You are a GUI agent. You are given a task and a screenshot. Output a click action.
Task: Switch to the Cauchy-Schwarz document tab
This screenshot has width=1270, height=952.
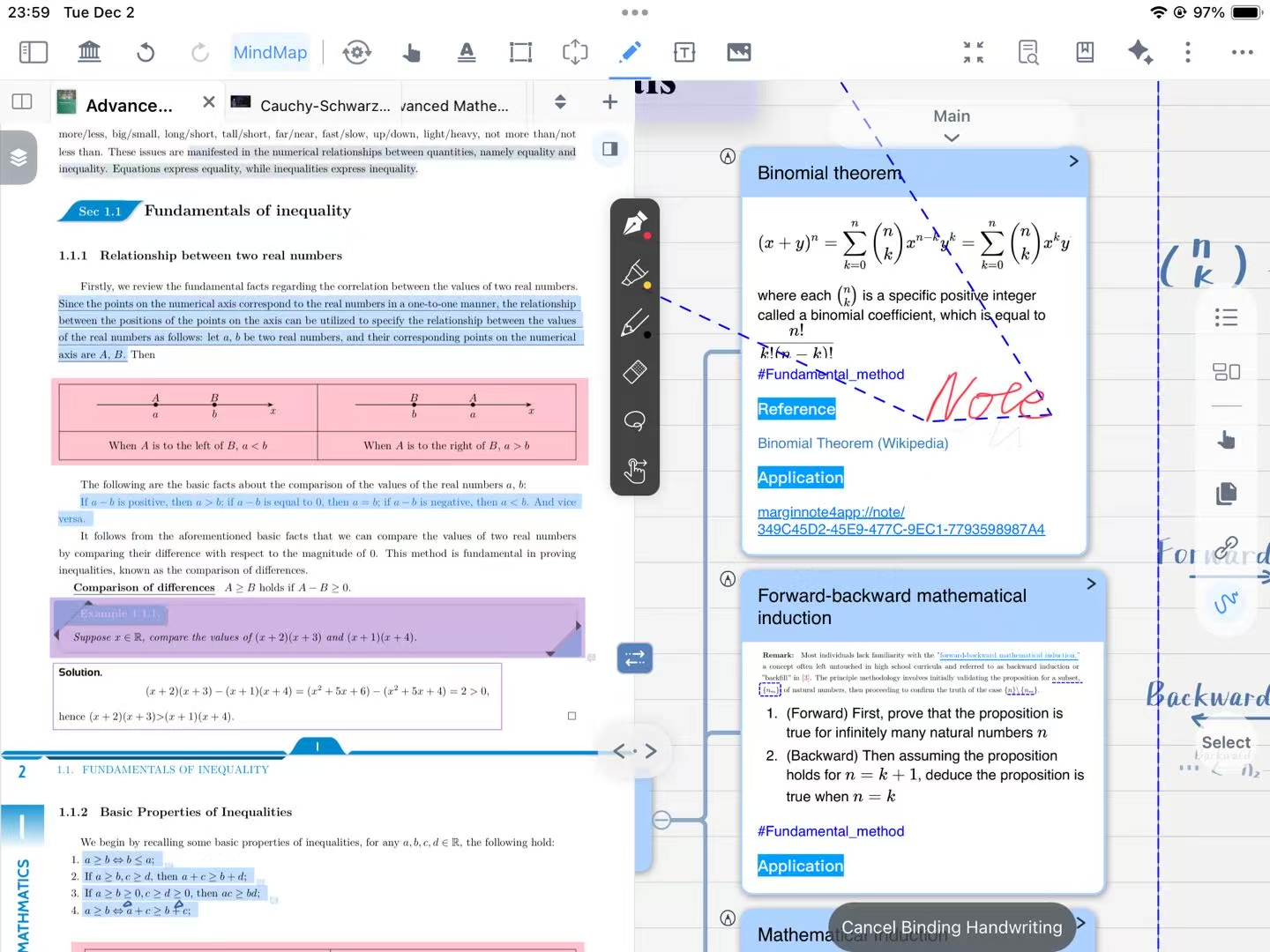tap(313, 106)
